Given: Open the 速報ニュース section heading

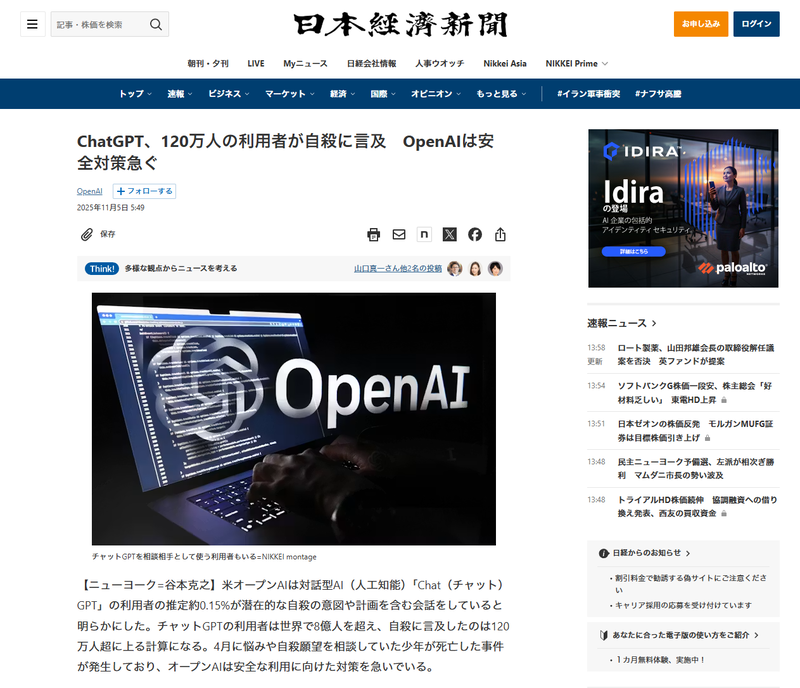Looking at the screenshot, I should (x=621, y=323).
